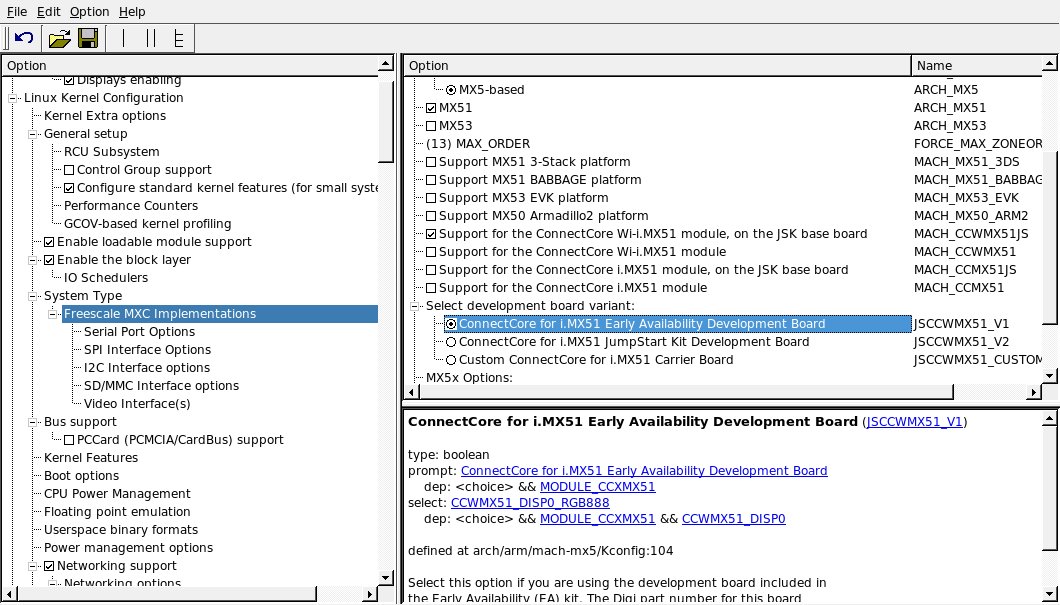The width and height of the screenshot is (1060, 605).
Task: Click scroll-down arrow of options list
Action: click(1049, 376)
